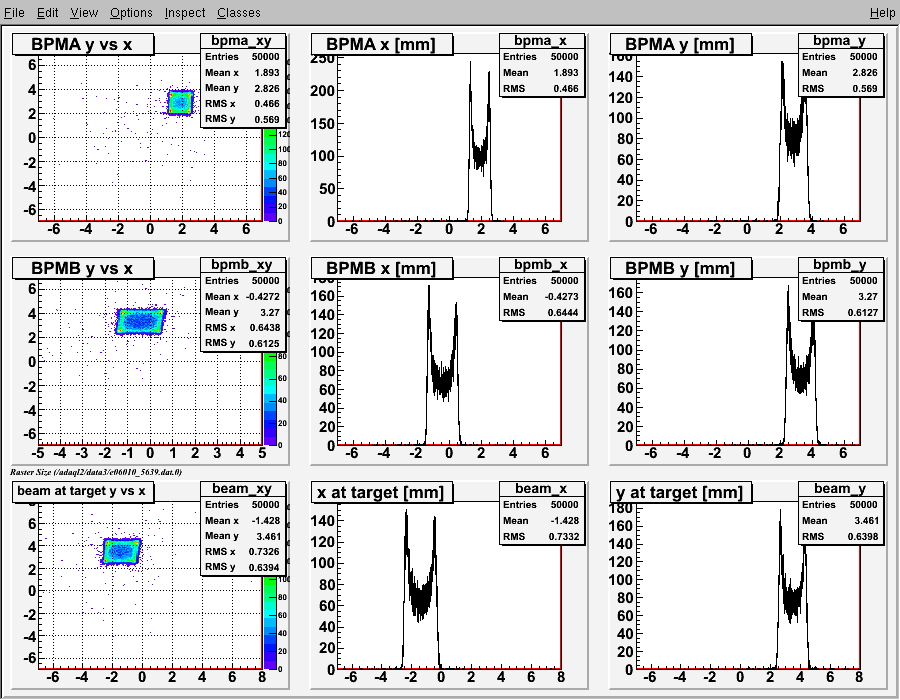Open the Edit menu
The height and width of the screenshot is (700, 900).
point(48,12)
